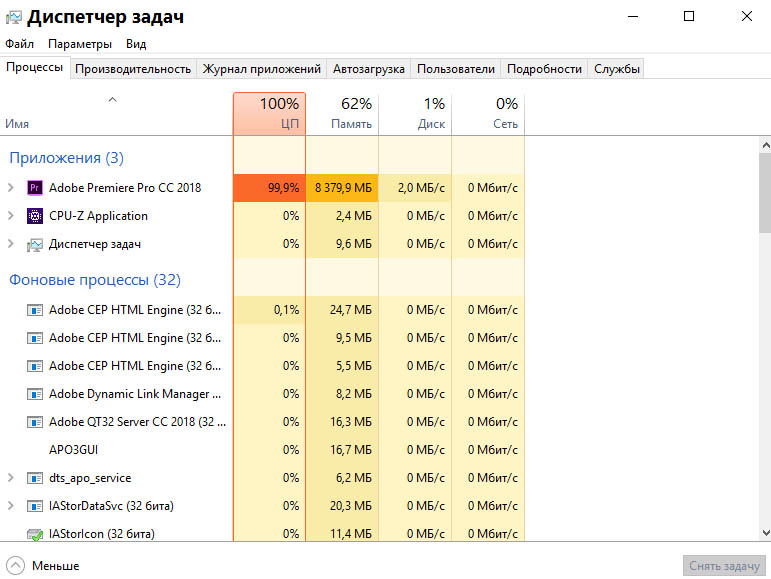Click the Меньше circular arrow icon
The width and height of the screenshot is (771, 579).
click(15, 566)
